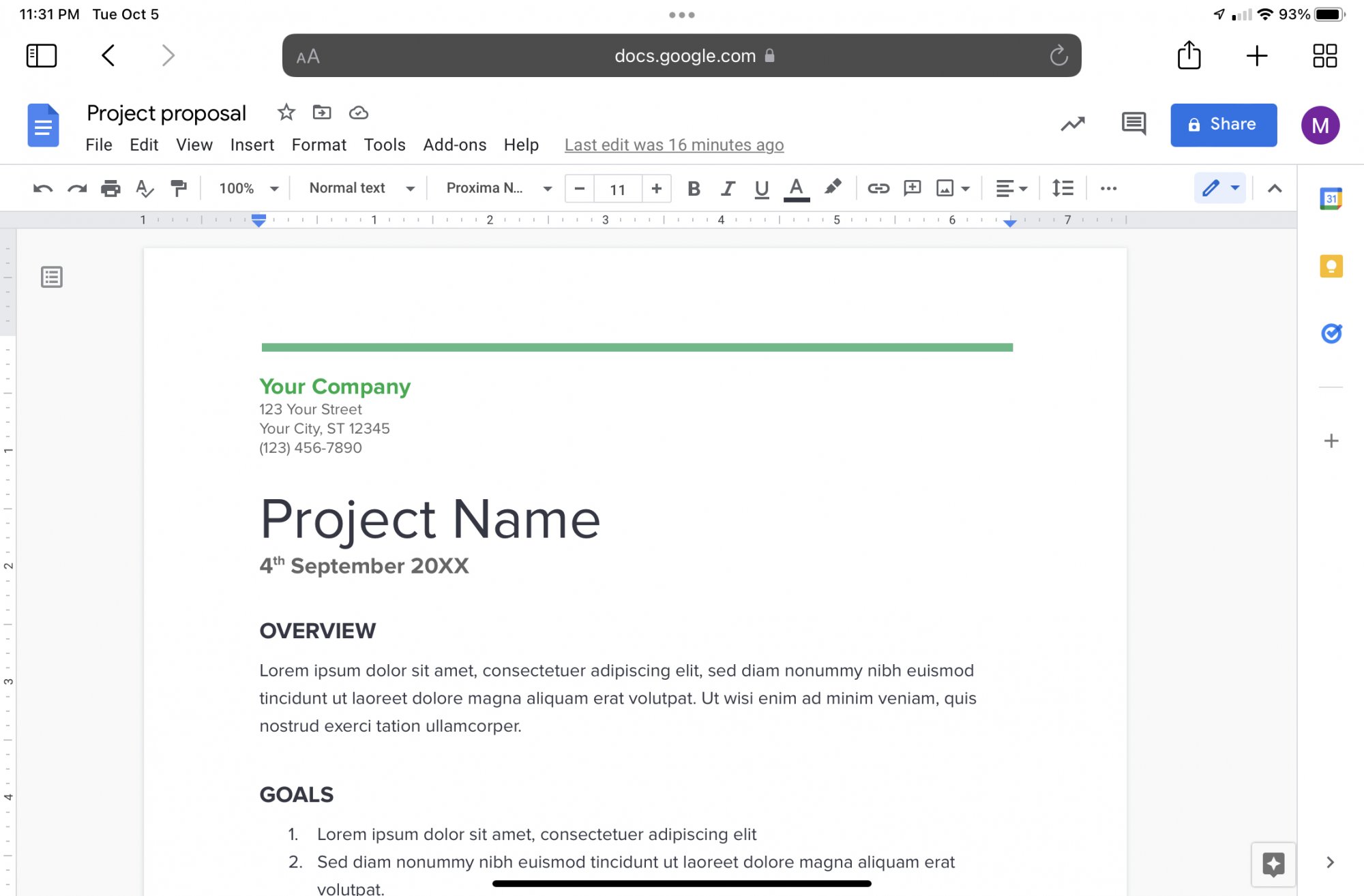
Task: Expand the Normal text styles dropdown
Action: (x=361, y=188)
